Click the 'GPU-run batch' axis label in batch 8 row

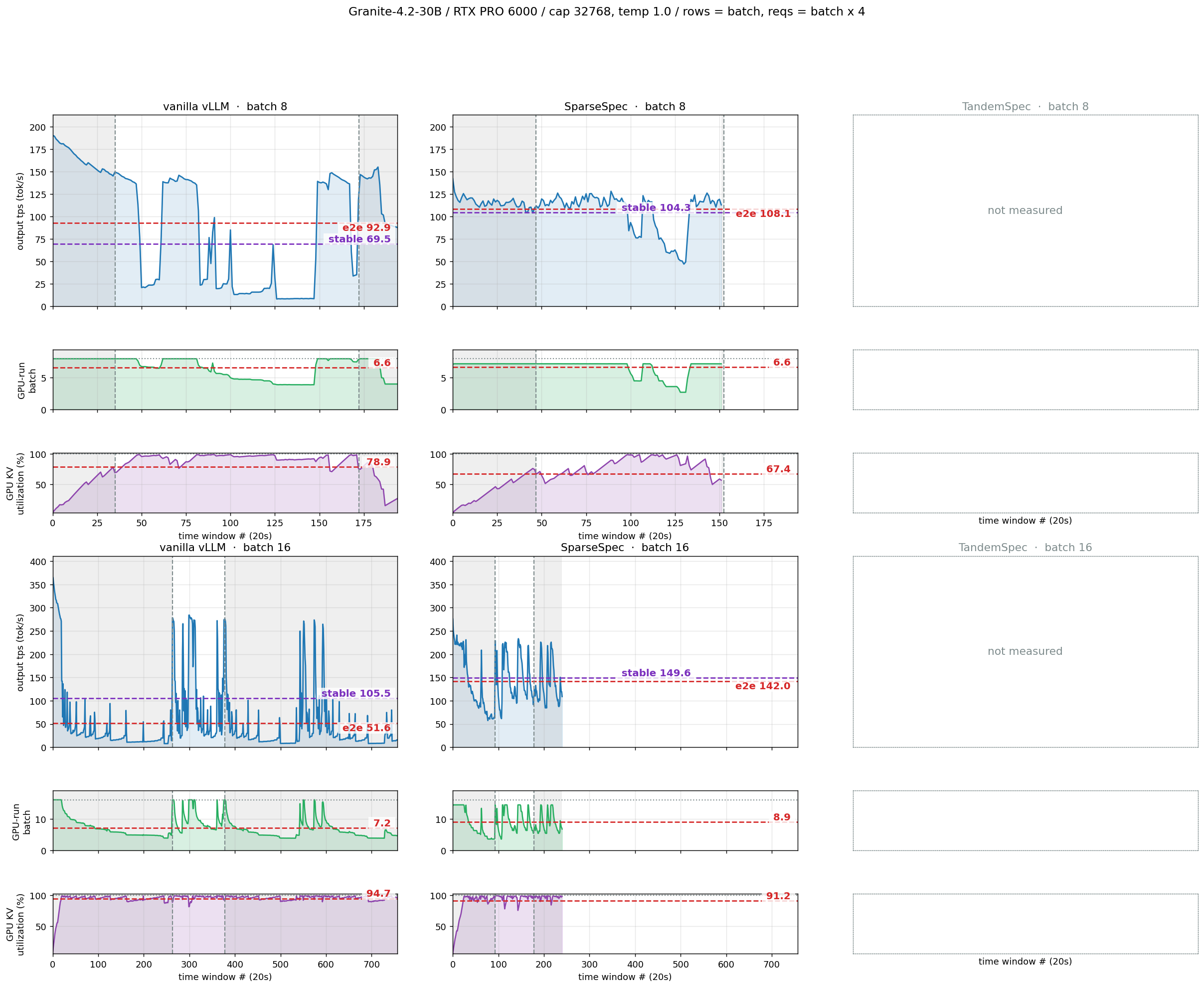coord(27,380)
